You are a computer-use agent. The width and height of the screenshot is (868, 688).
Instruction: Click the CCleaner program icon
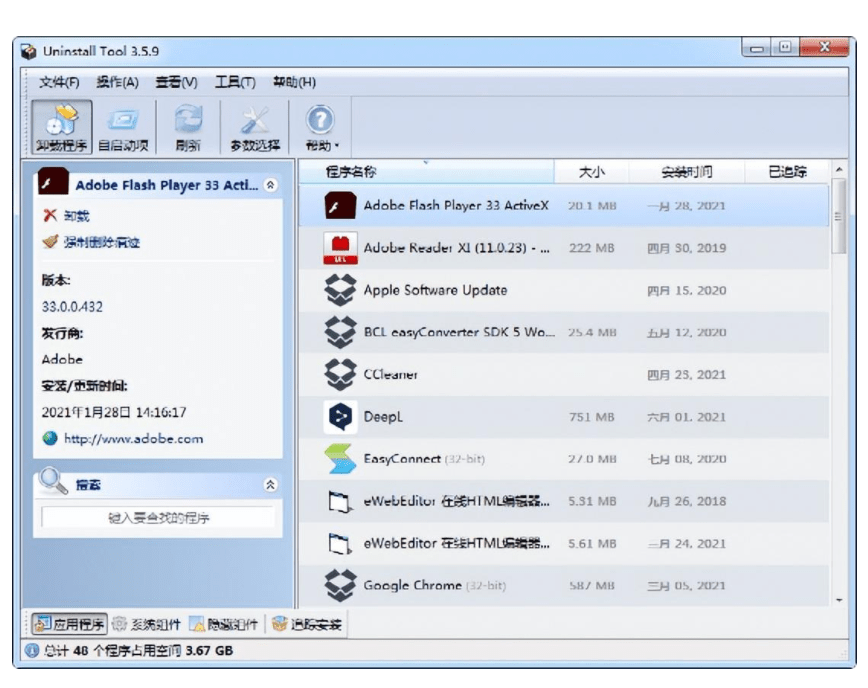[x=340, y=375]
